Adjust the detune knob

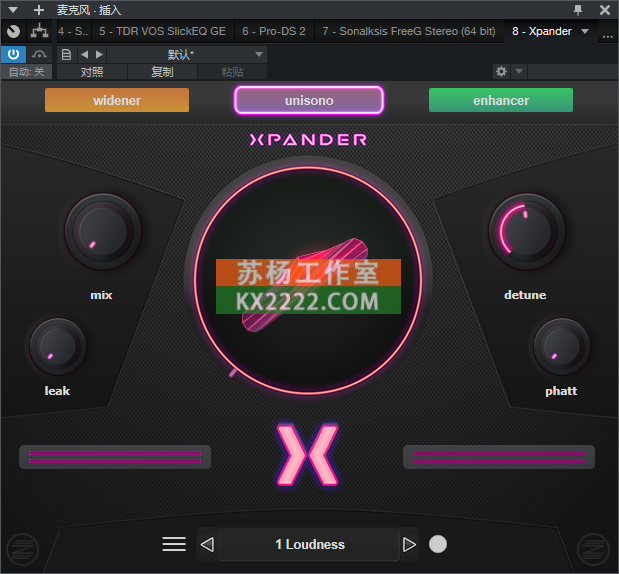pyautogui.click(x=527, y=232)
